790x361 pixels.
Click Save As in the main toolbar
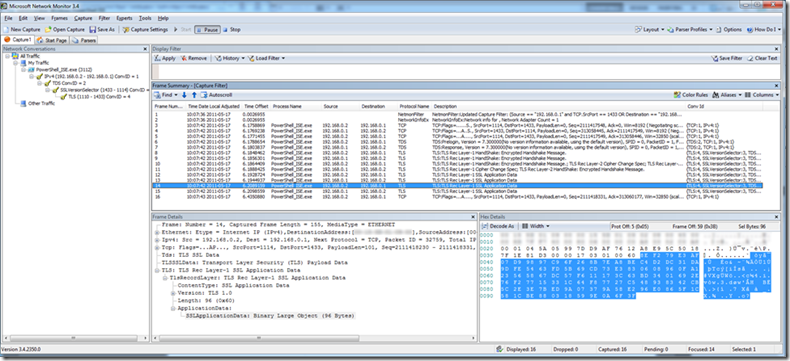pyautogui.click(x=102, y=30)
